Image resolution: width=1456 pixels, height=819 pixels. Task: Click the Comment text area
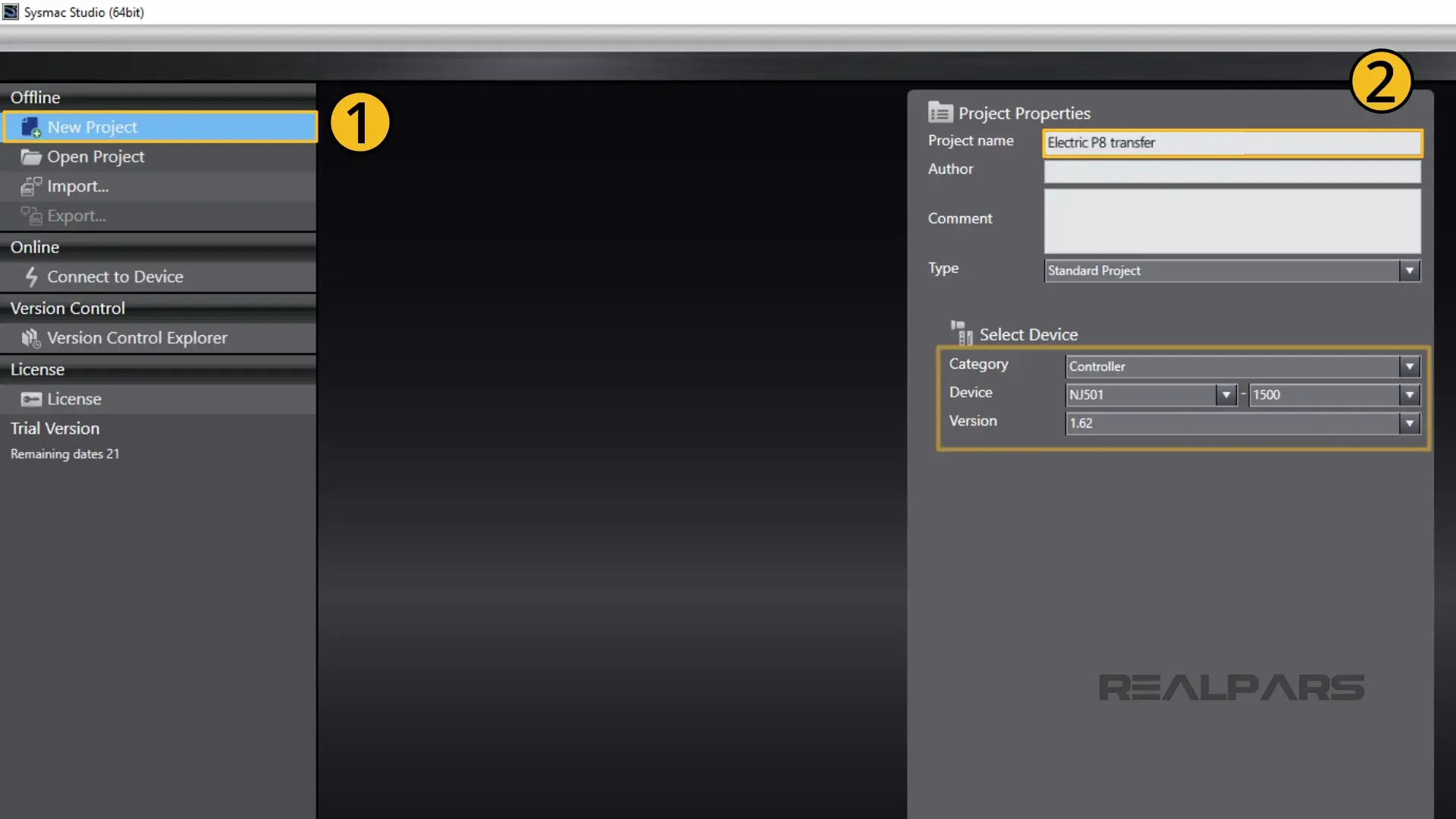click(x=1232, y=221)
